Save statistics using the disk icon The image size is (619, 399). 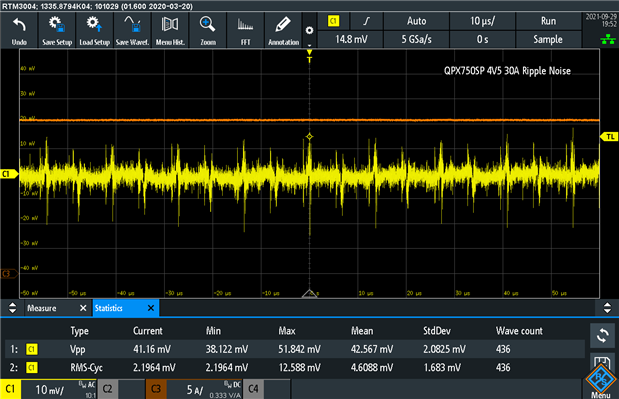[x=602, y=363]
